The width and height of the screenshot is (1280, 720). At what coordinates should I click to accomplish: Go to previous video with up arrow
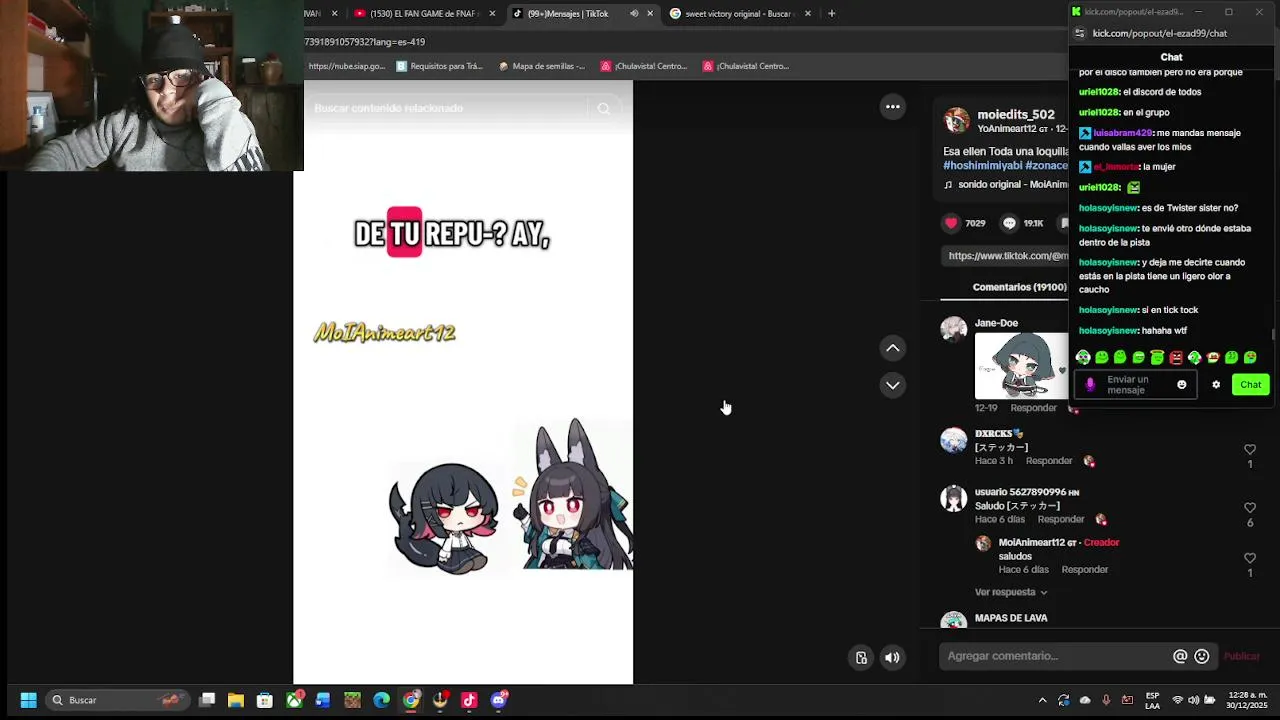coord(893,348)
